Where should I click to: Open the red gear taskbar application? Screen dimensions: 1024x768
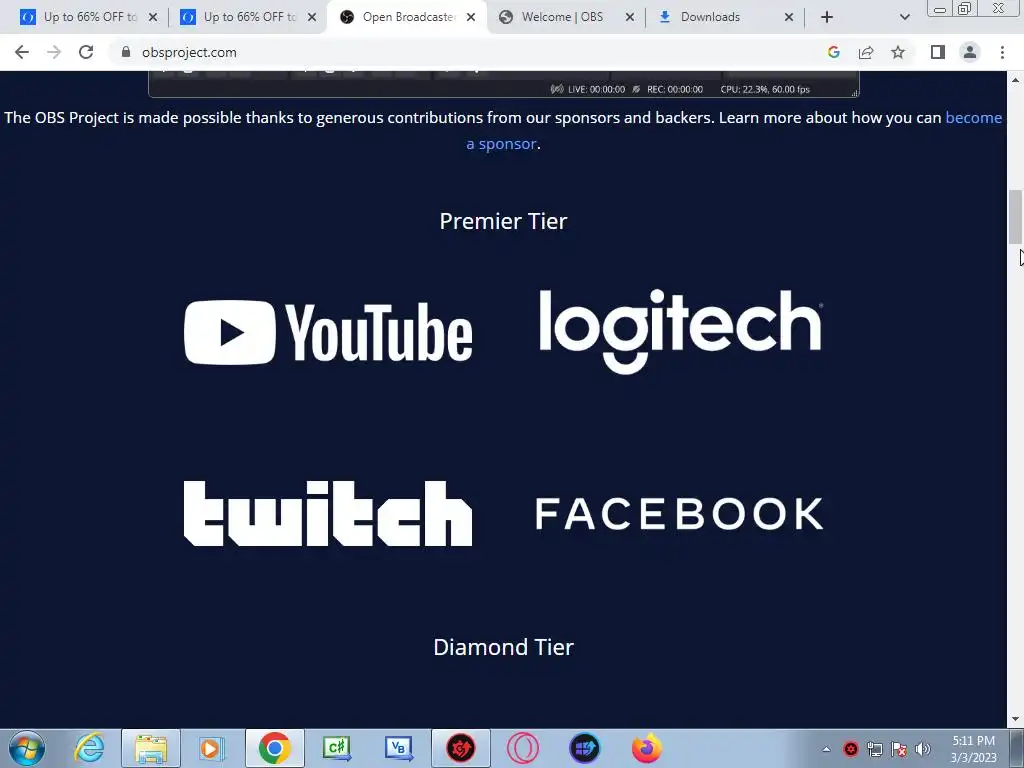tap(460, 748)
